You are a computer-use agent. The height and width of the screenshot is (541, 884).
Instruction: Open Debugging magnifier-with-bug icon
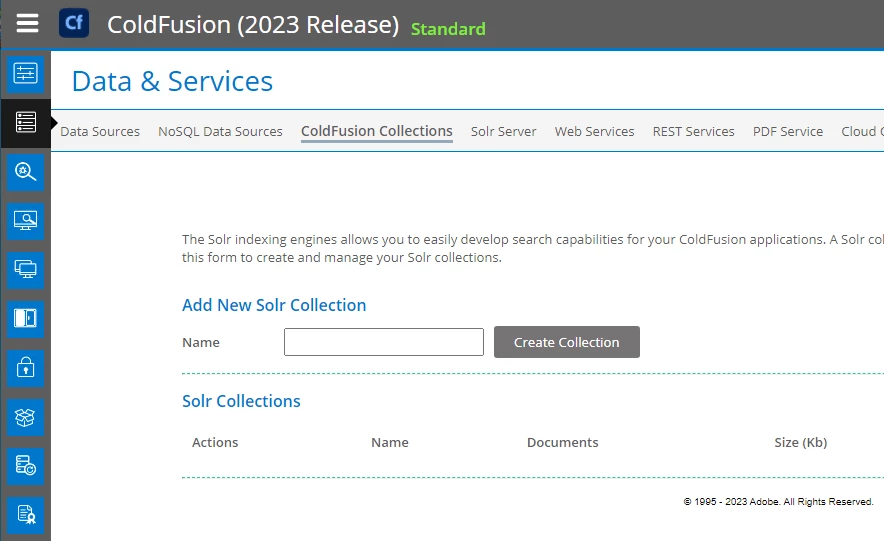point(25,172)
